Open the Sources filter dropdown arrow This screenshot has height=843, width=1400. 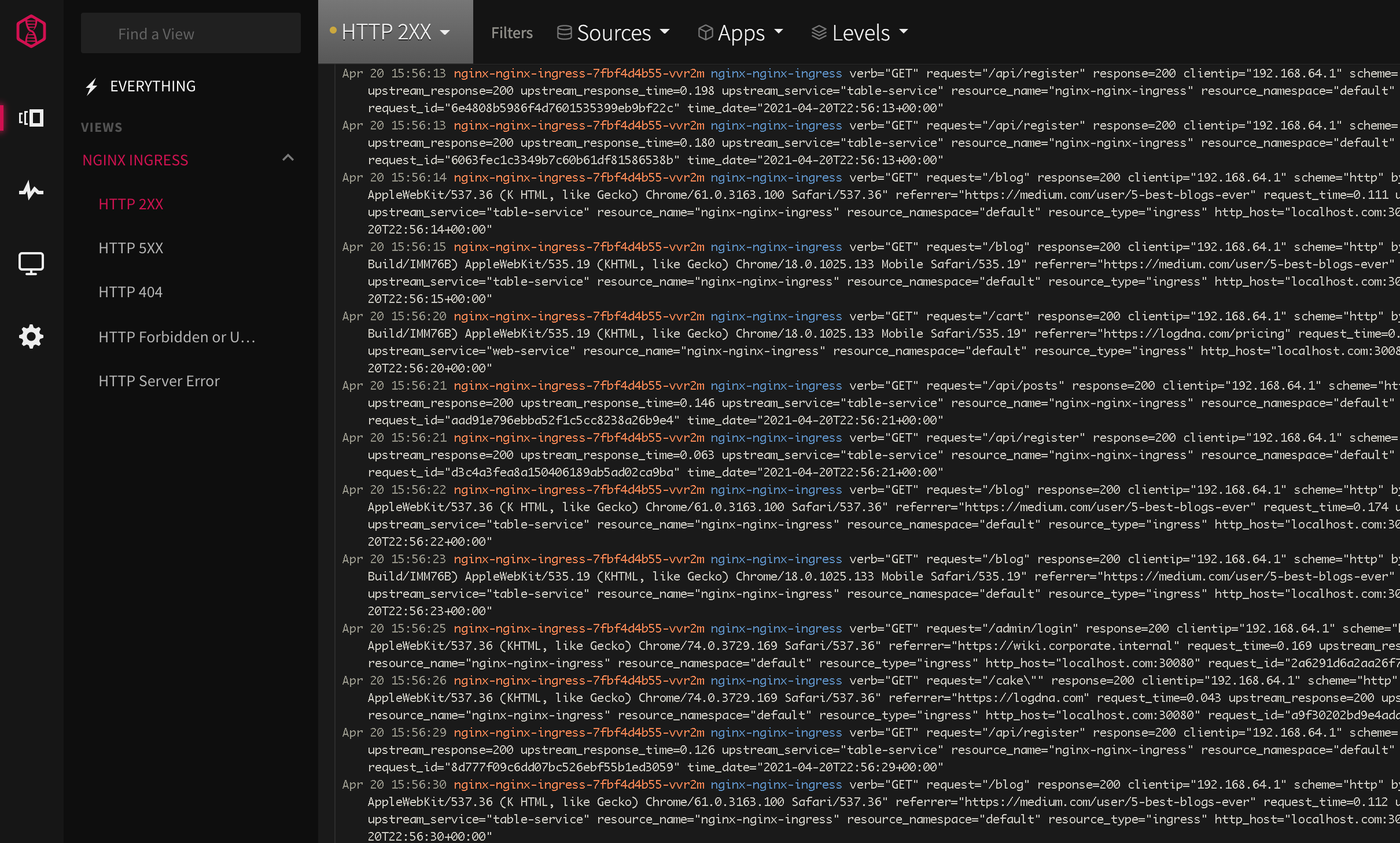(x=665, y=31)
